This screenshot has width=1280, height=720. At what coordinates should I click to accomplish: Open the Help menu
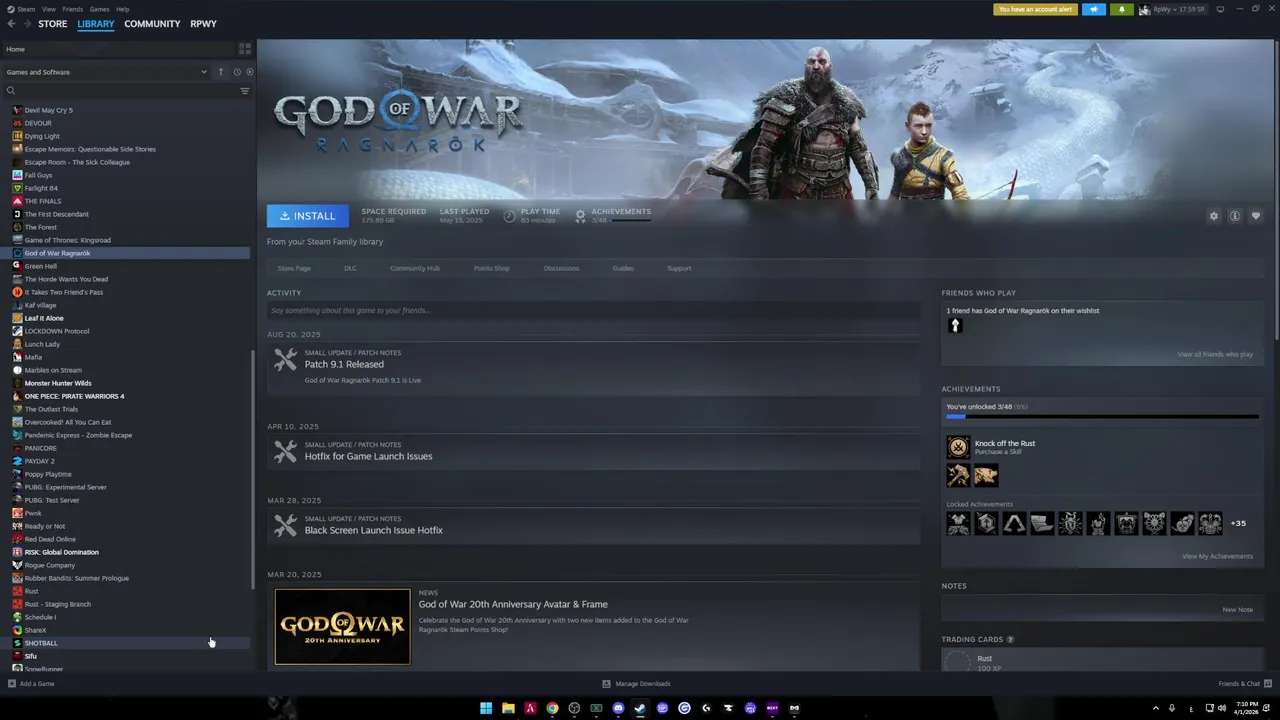click(x=122, y=9)
